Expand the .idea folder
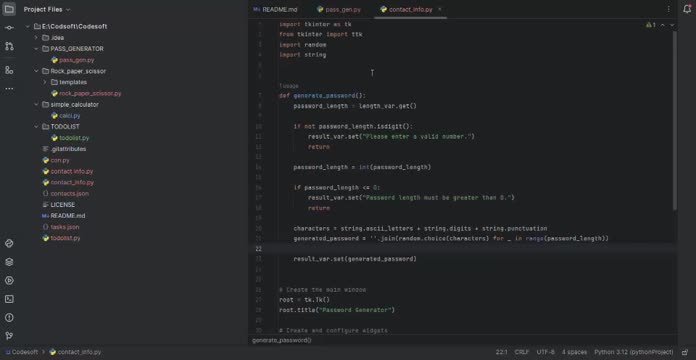The width and height of the screenshot is (696, 360). coord(36,38)
